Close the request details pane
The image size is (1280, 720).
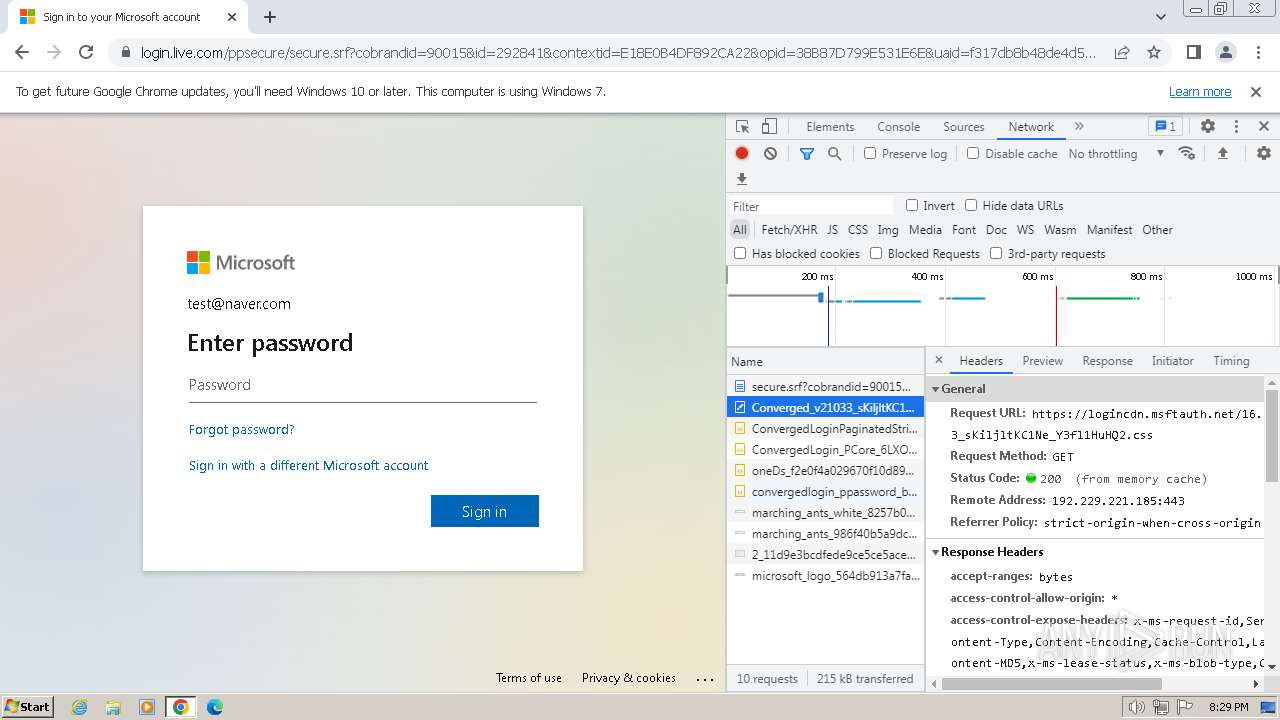938,360
